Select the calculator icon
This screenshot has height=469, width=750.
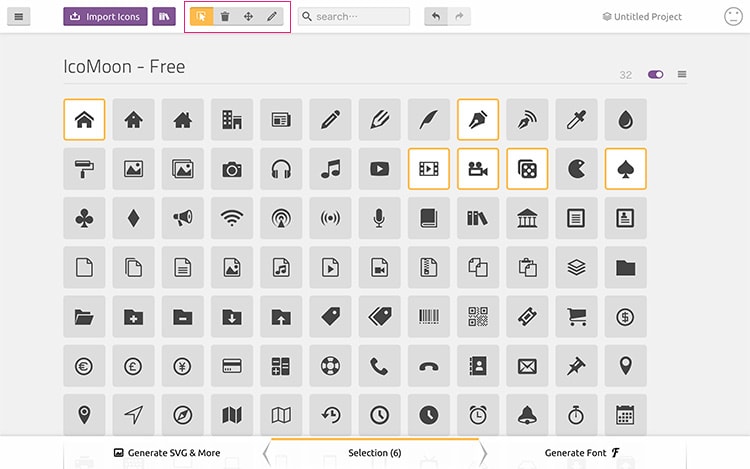coord(281,366)
